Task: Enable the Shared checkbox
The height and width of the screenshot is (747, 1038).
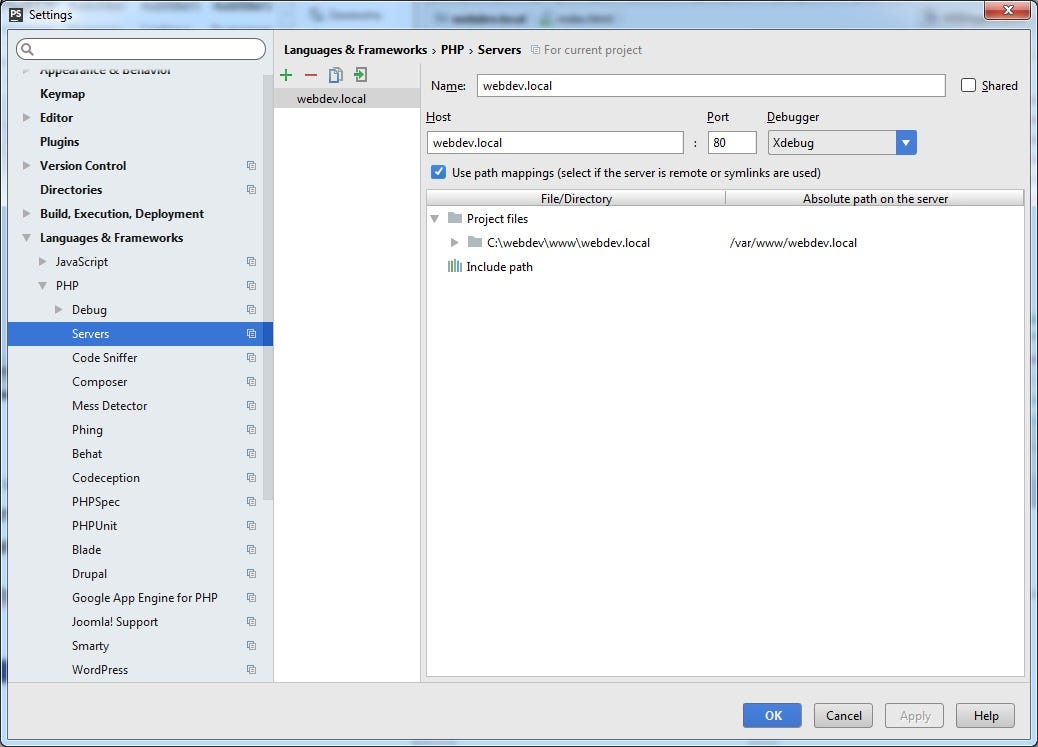Action: (967, 85)
